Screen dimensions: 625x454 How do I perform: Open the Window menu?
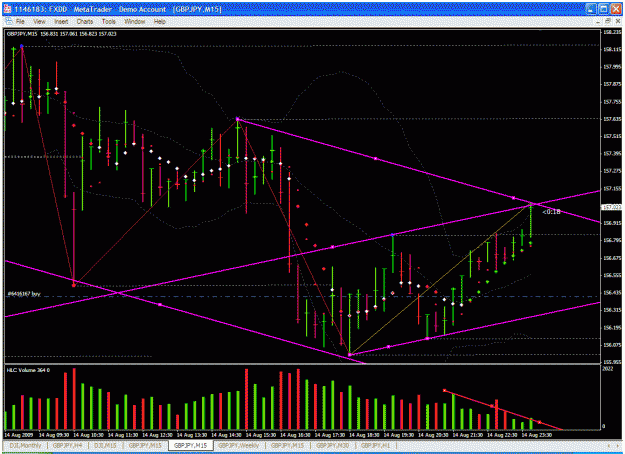pos(135,22)
